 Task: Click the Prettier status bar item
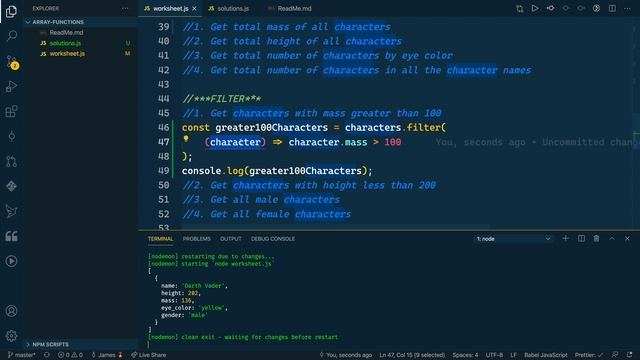pos(589,355)
